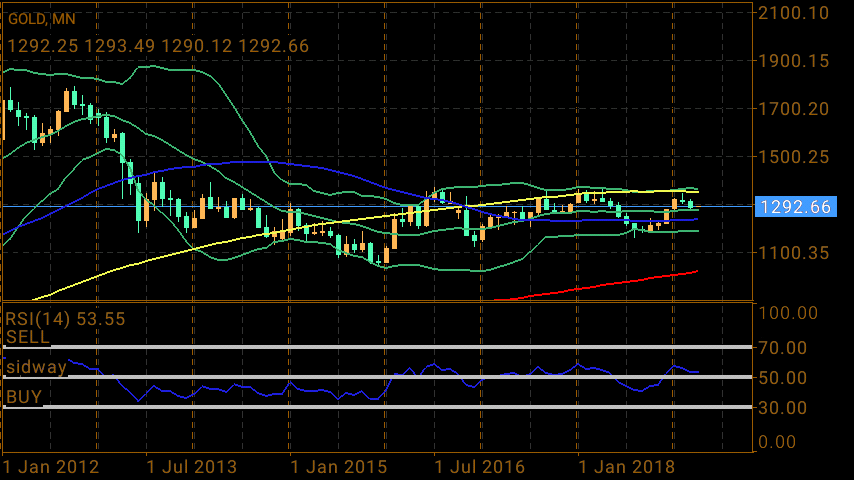
Task: Select the 1900.15 price axis label
Action: [794, 61]
